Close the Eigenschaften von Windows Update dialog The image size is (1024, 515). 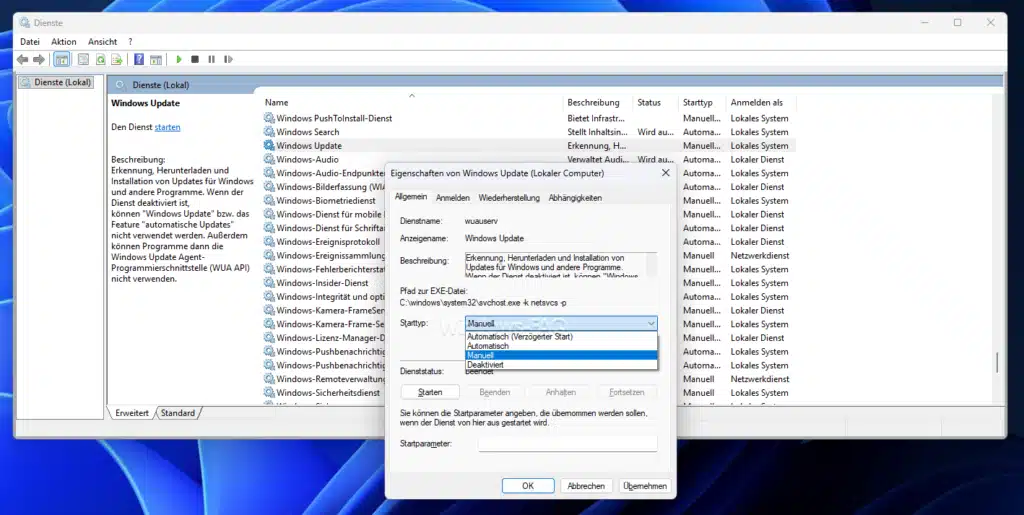tap(665, 173)
